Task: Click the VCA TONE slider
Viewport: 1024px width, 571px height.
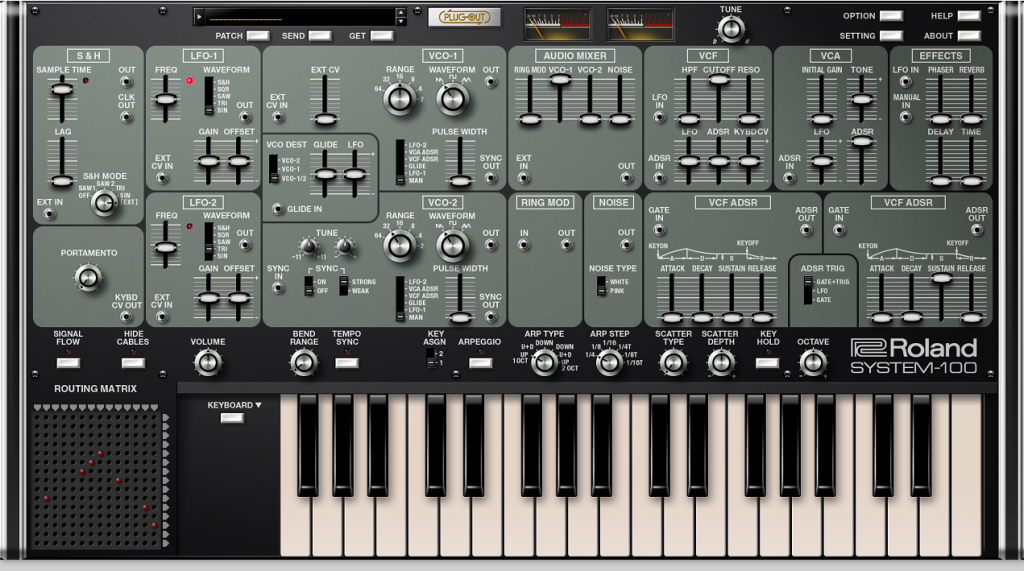Action: click(x=861, y=99)
